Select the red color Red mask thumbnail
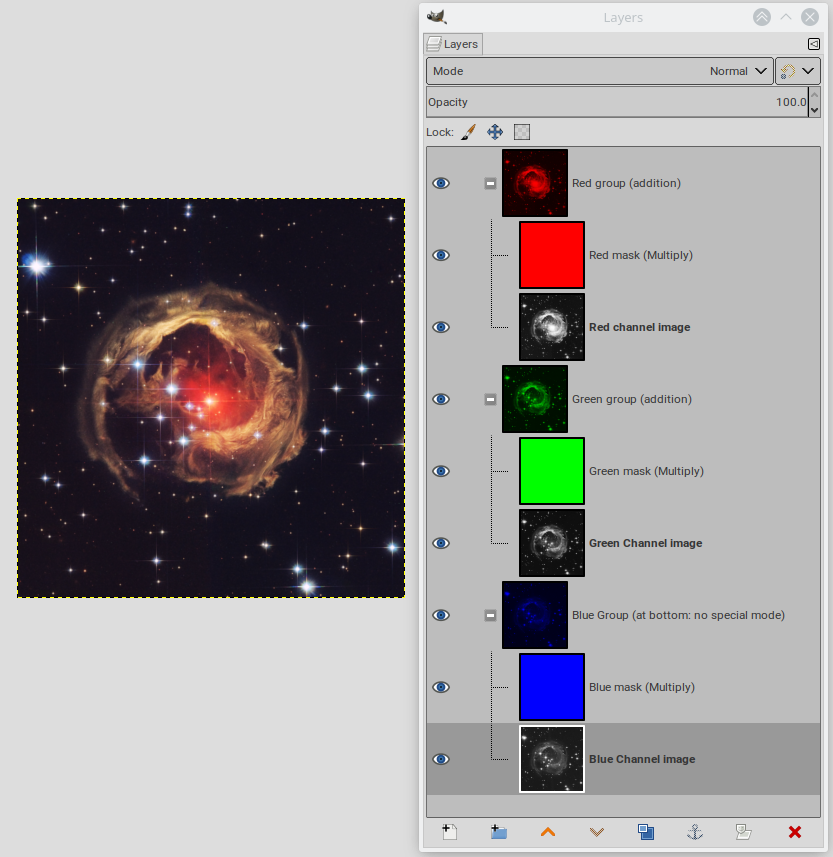Screen dimensions: 833x857 click(x=552, y=255)
